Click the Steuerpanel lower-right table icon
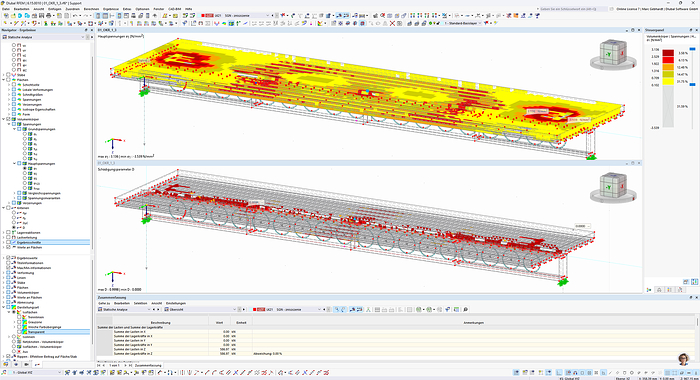 pos(694,282)
